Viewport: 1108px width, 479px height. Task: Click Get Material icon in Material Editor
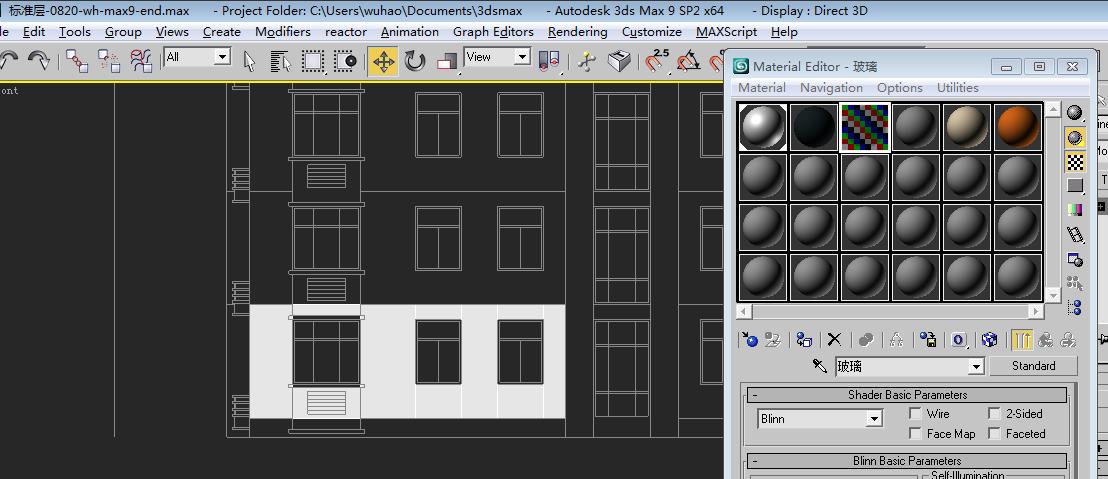pyautogui.click(x=749, y=340)
